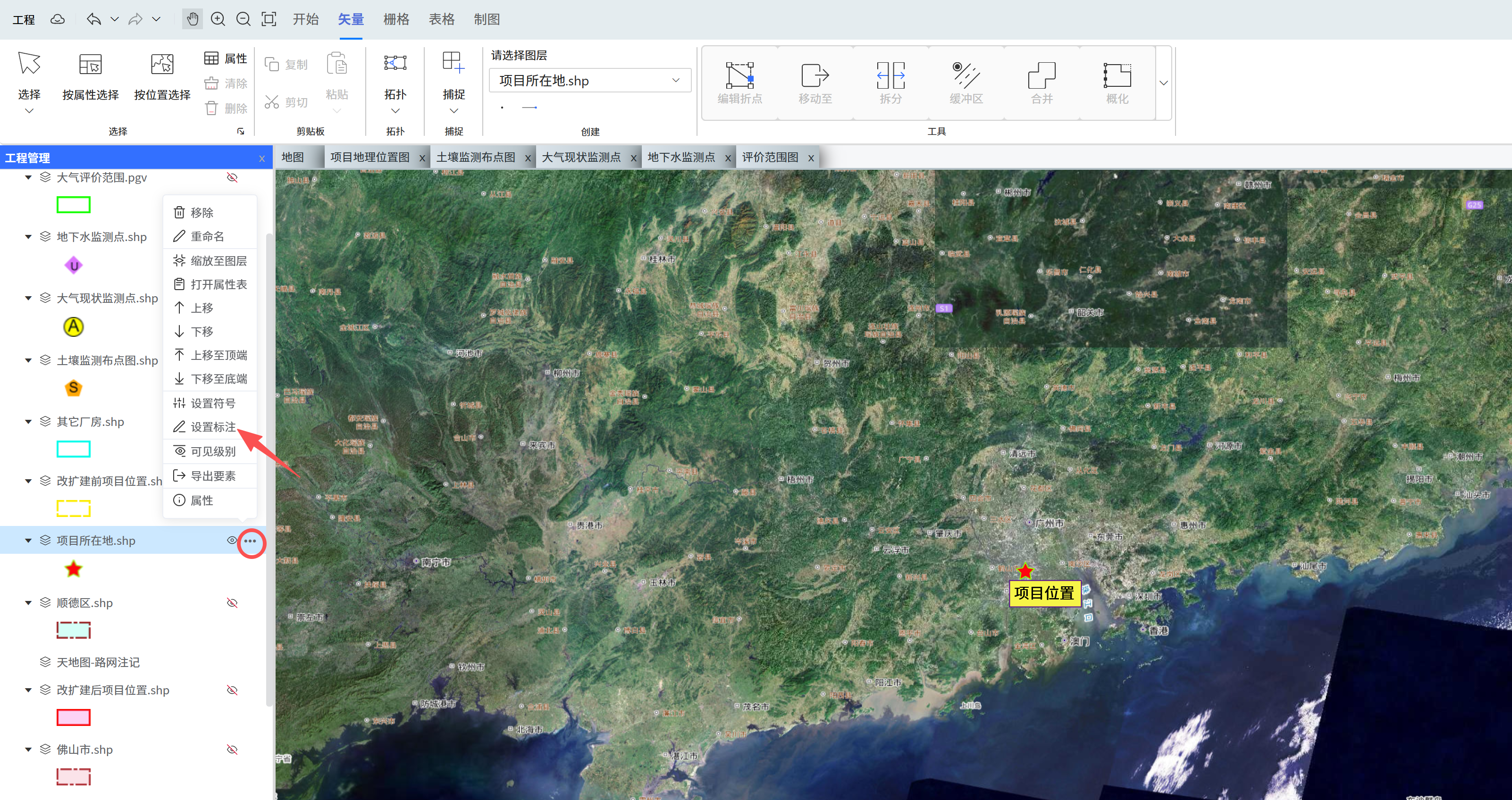Click the topology tool icon
Image resolution: width=1512 pixels, height=800 pixels.
(395, 63)
